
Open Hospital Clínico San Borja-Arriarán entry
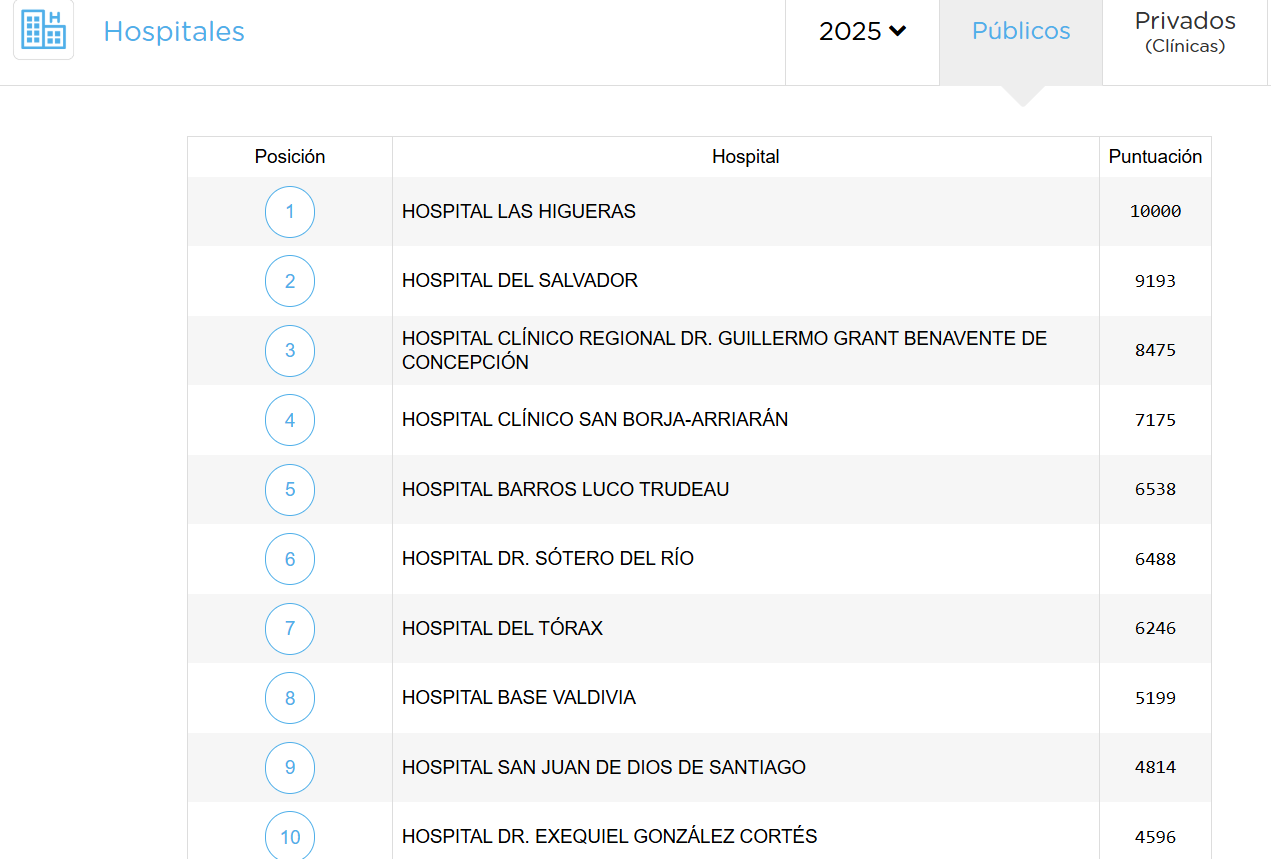(594, 420)
